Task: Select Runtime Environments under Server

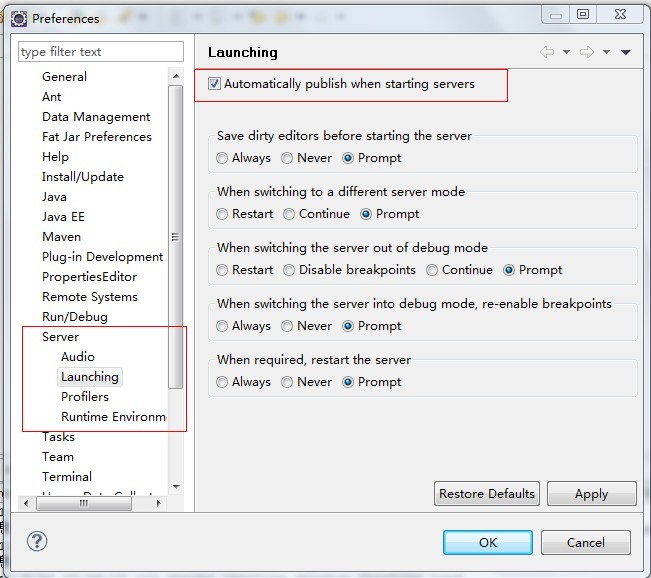Action: point(113,416)
